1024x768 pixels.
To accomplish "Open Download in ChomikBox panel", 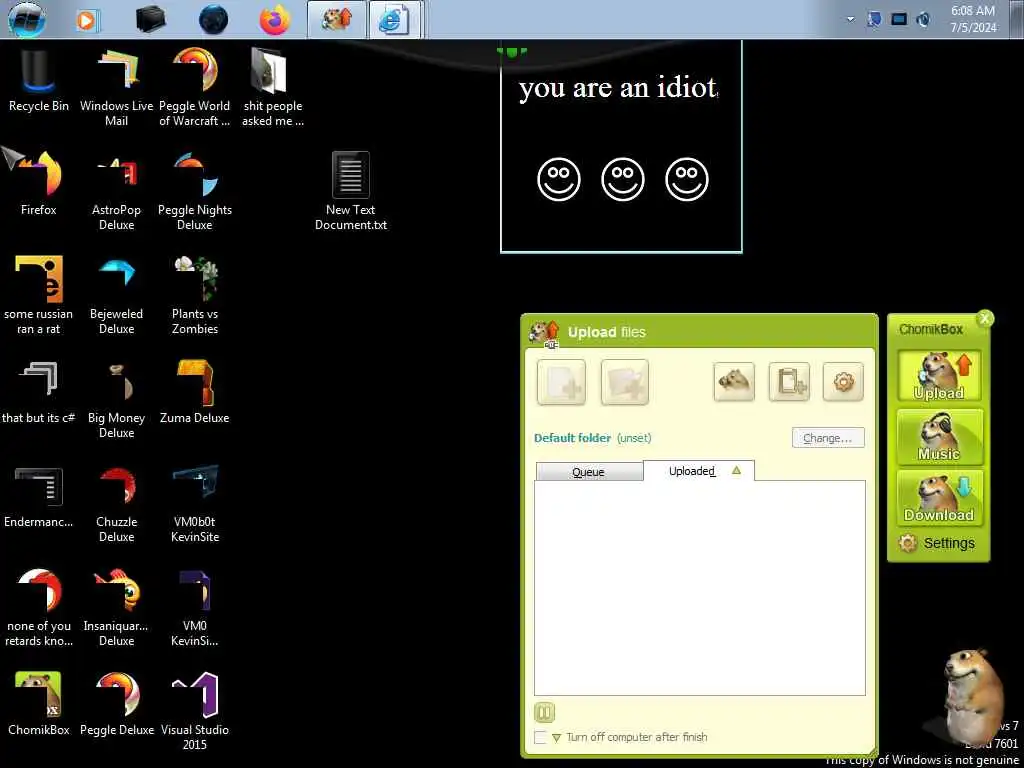I will (x=939, y=498).
